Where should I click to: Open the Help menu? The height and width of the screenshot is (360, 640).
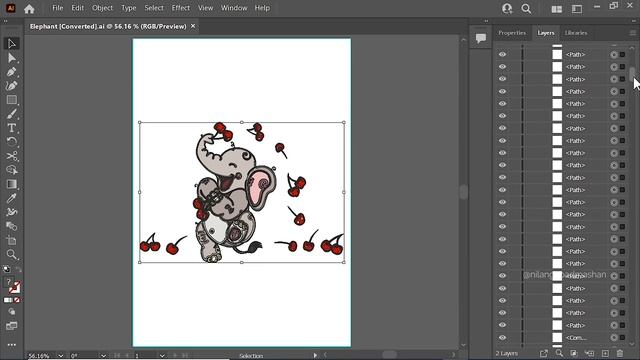click(x=262, y=8)
